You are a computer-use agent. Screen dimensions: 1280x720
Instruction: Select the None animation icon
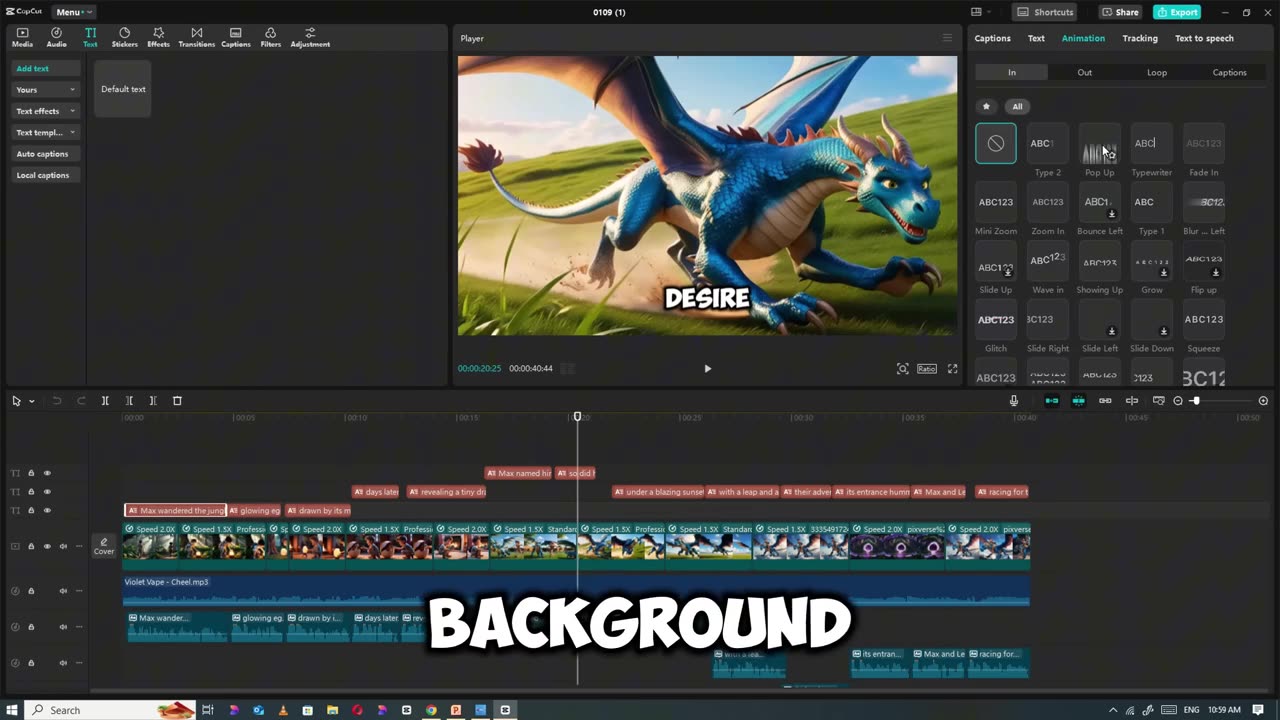[x=996, y=143]
